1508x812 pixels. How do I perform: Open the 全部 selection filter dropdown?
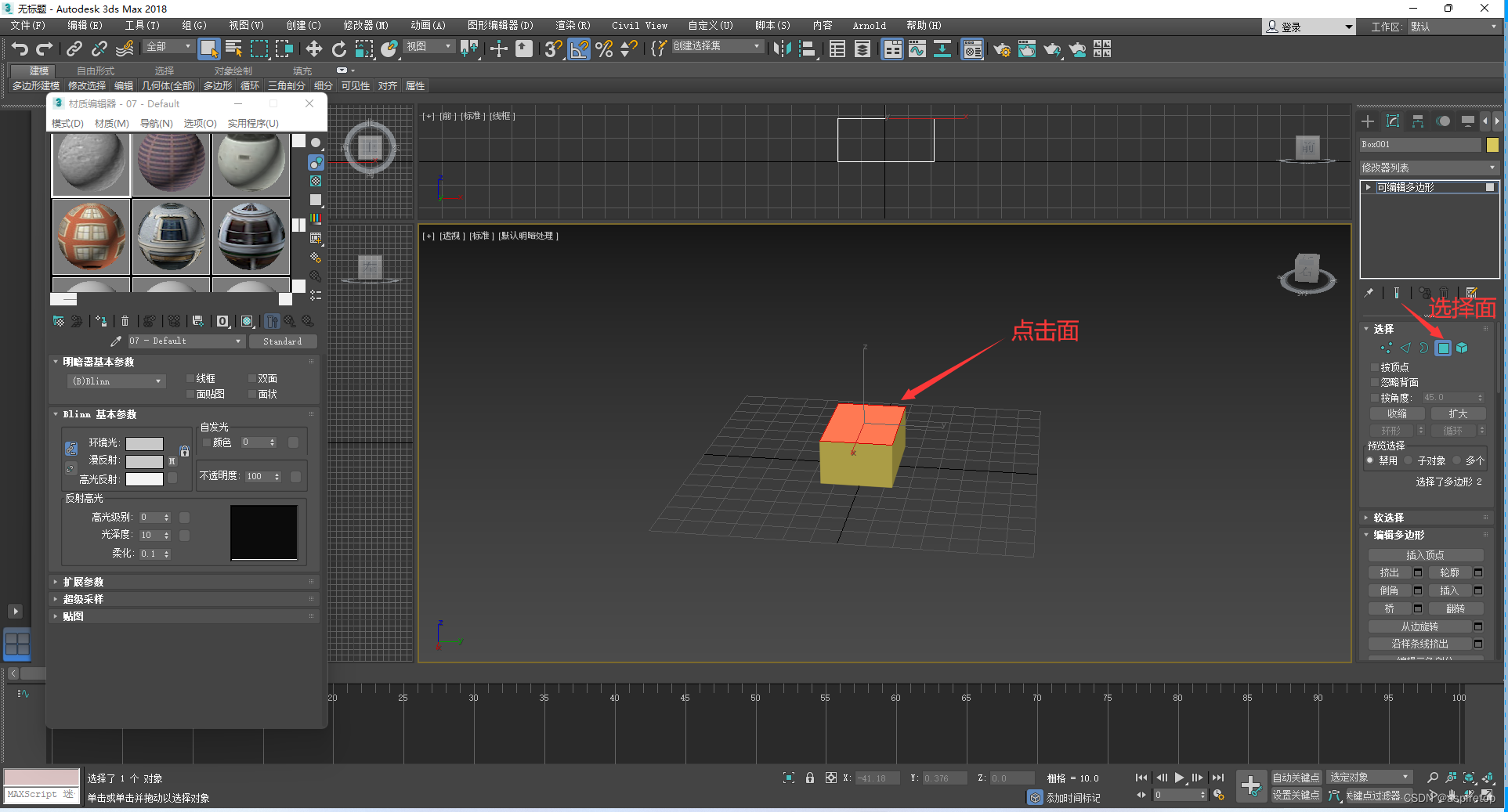[x=168, y=47]
